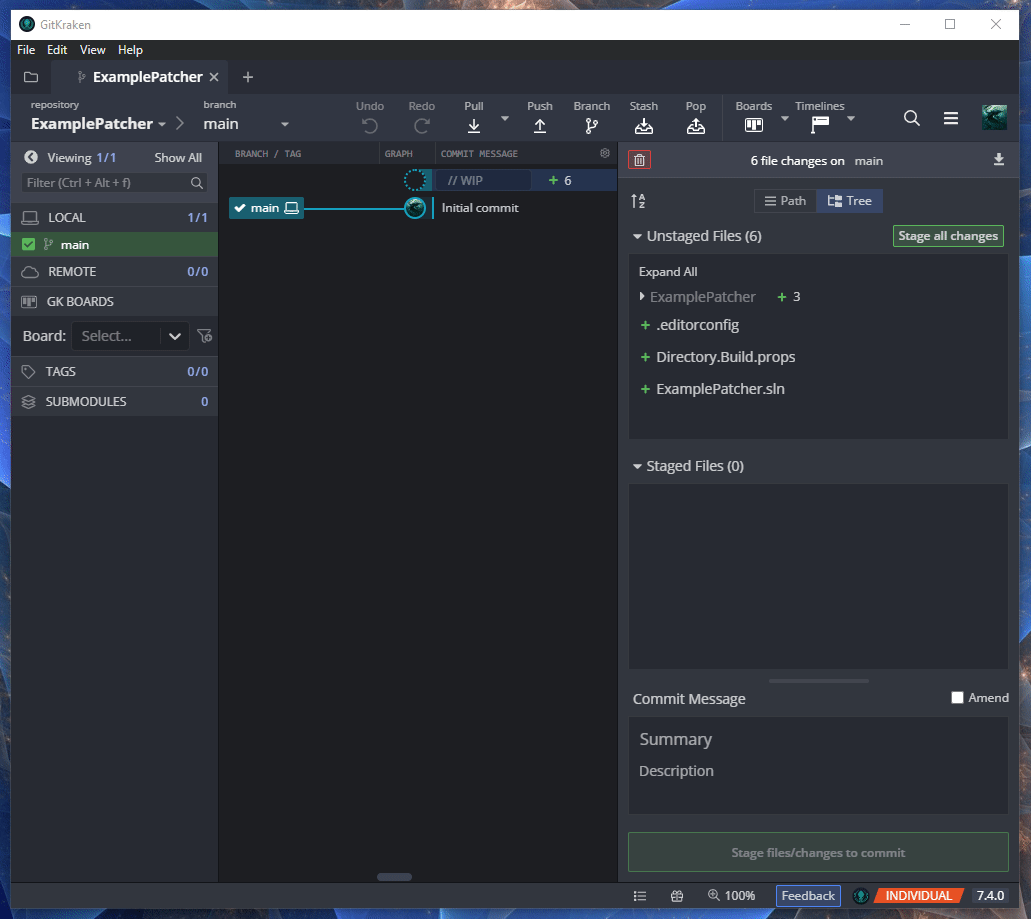The height and width of the screenshot is (919, 1031).
Task: Open the File menu
Action: pyautogui.click(x=26, y=50)
